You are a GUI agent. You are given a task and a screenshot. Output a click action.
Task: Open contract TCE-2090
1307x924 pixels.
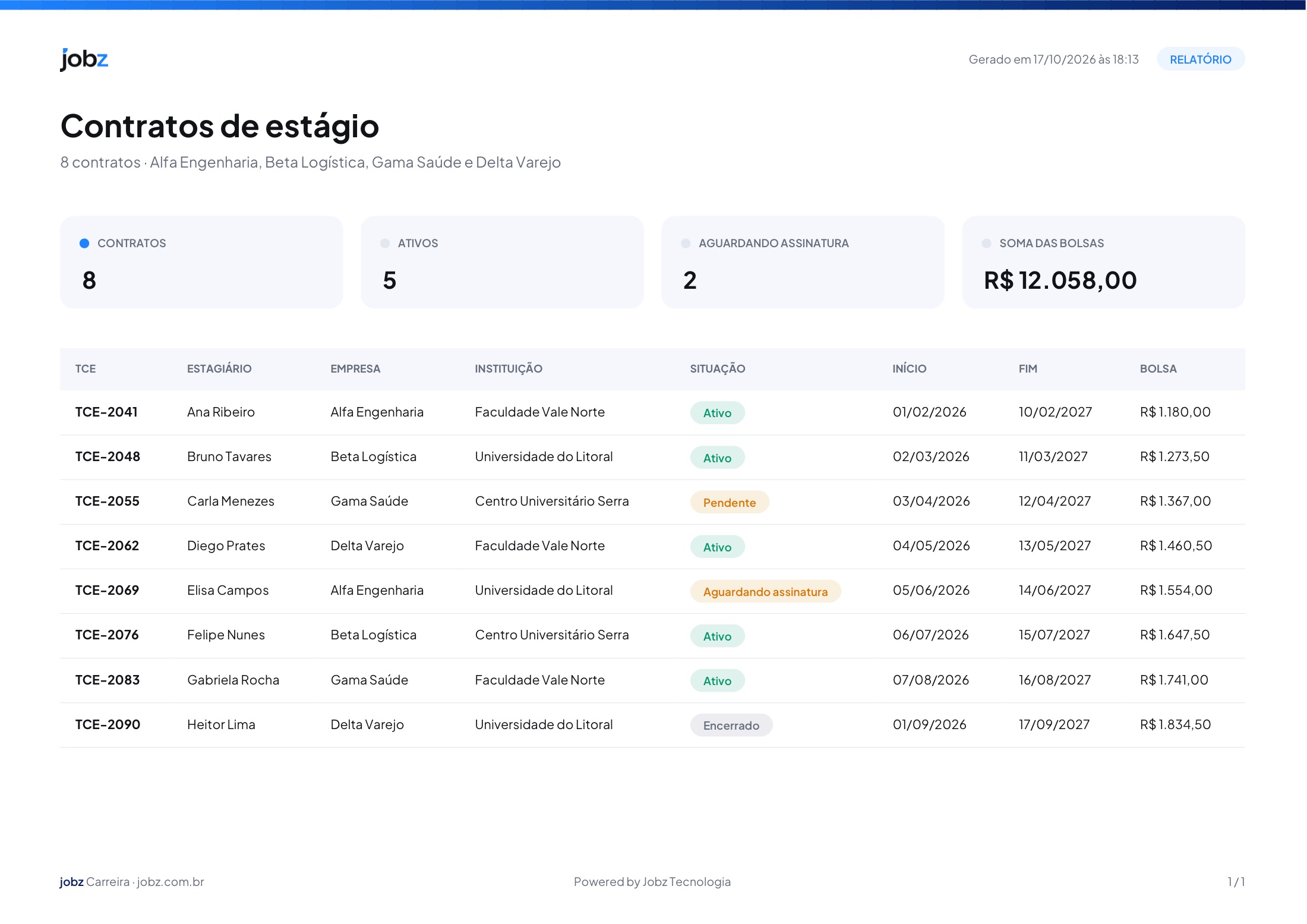108,724
